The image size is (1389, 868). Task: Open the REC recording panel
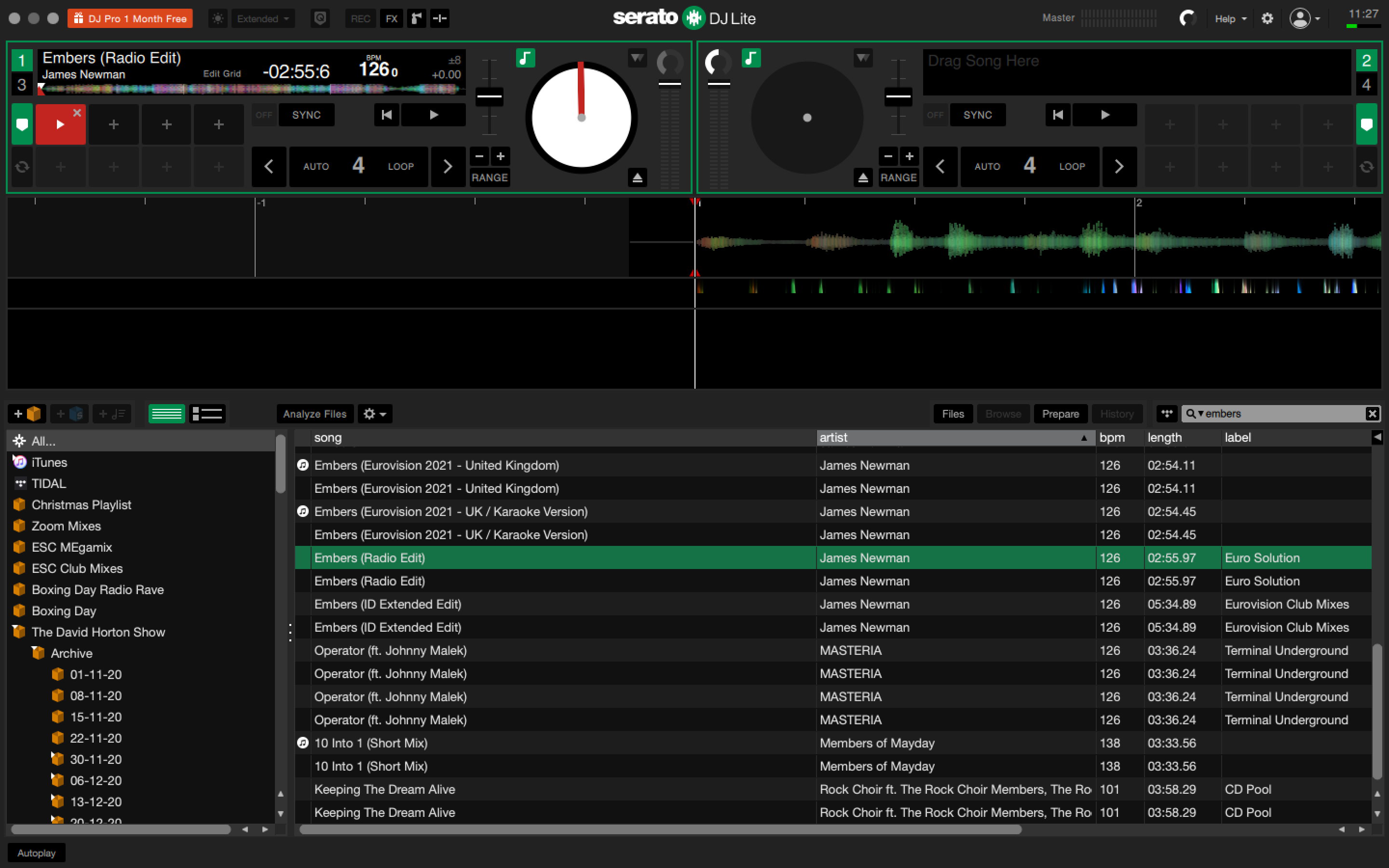[x=360, y=18]
